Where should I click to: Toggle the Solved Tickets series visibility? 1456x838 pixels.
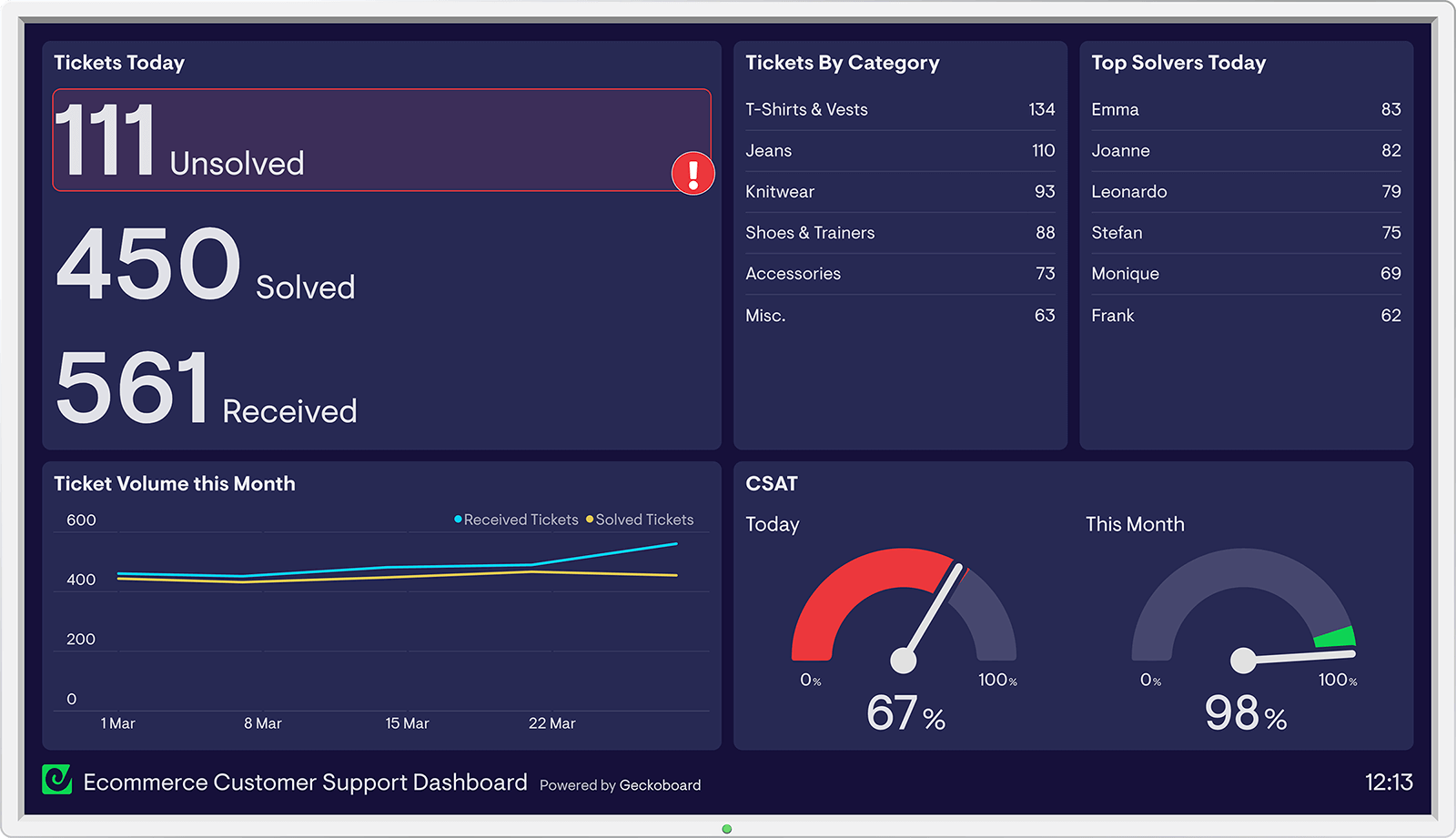pos(643,520)
